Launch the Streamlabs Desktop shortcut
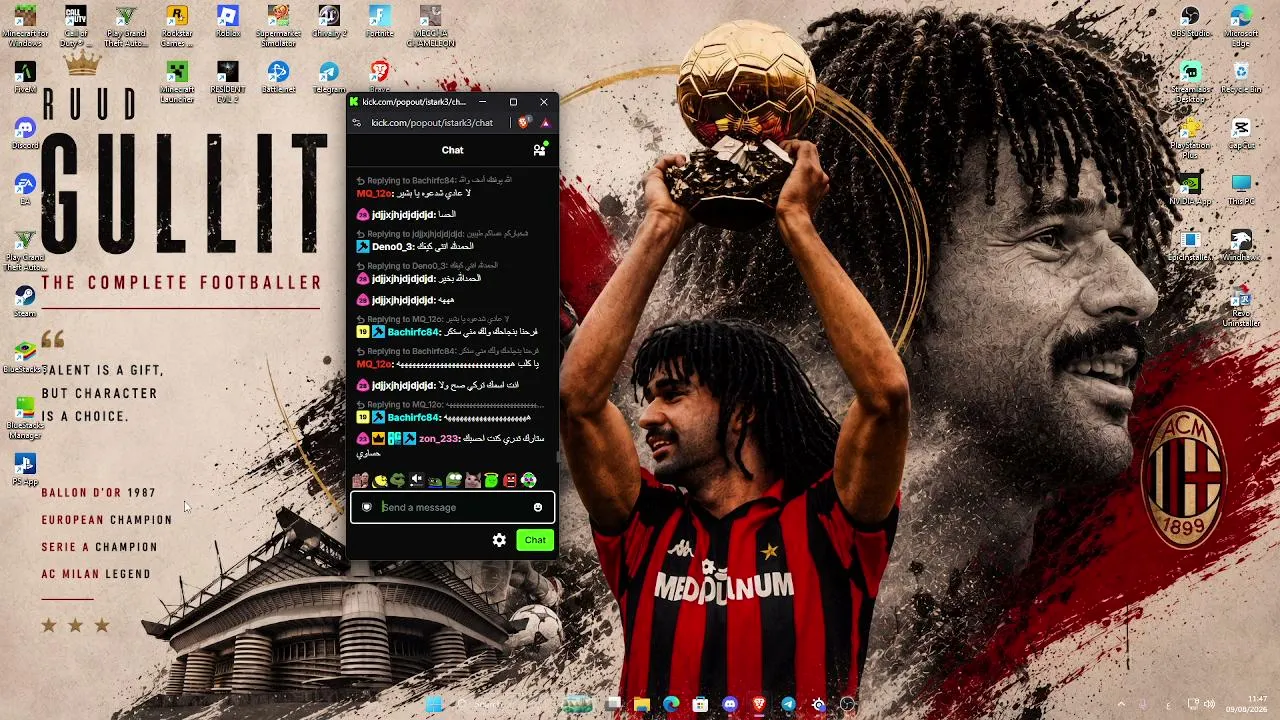The width and height of the screenshot is (1280, 720). [x=1190, y=81]
